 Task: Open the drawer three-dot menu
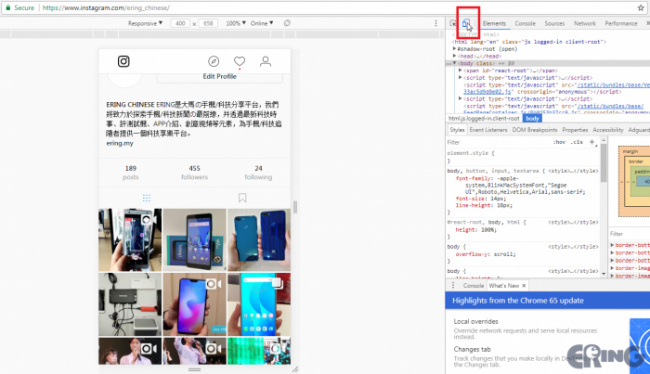click(453, 286)
